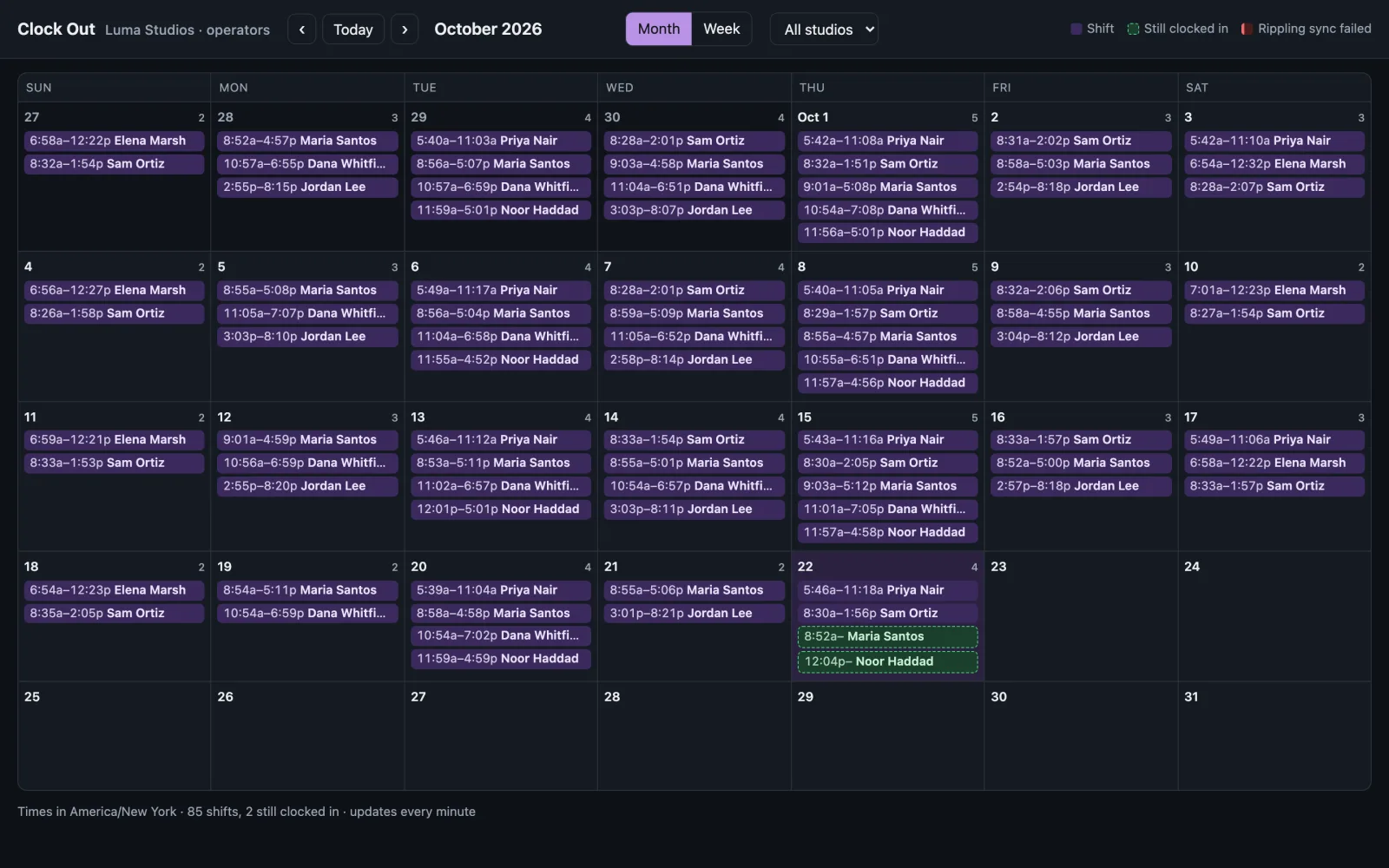Go to the next month with right chevron

tap(405, 30)
